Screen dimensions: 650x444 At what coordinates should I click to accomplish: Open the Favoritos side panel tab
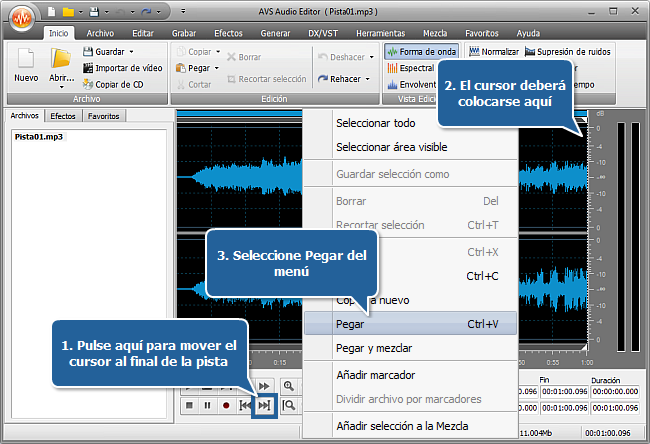click(x=101, y=116)
